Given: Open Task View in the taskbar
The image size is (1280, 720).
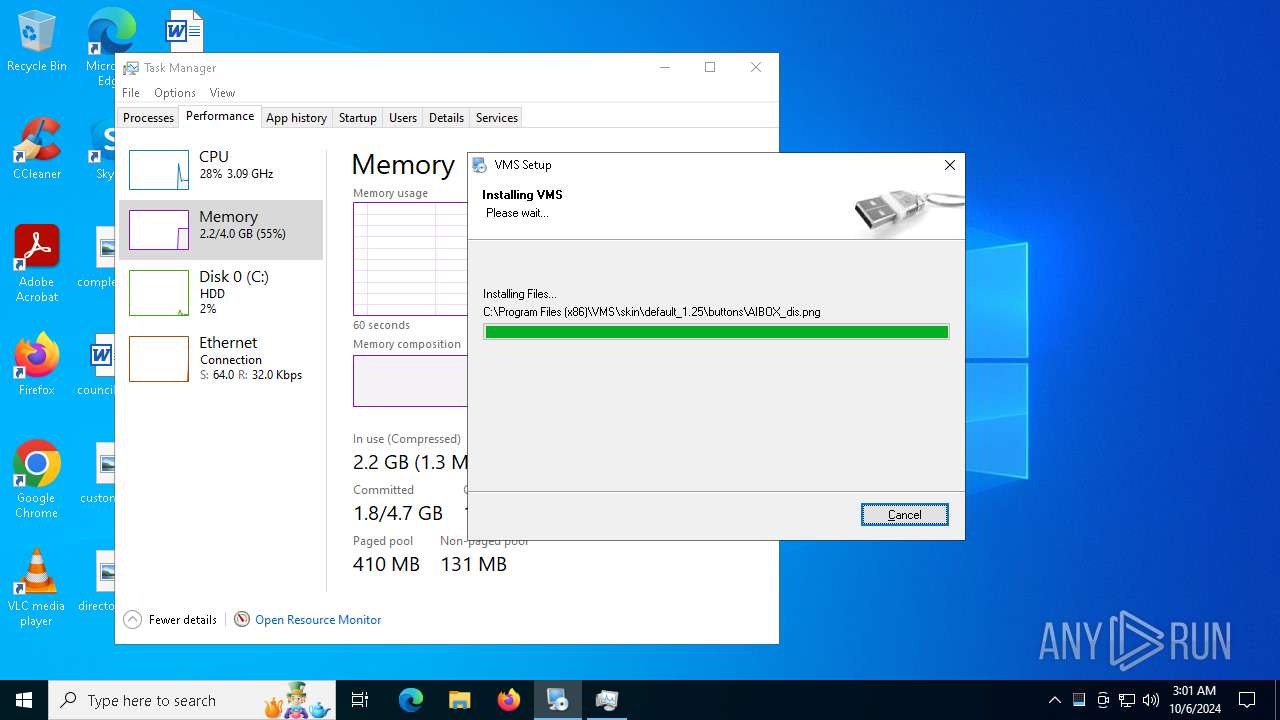Looking at the screenshot, I should (360, 700).
